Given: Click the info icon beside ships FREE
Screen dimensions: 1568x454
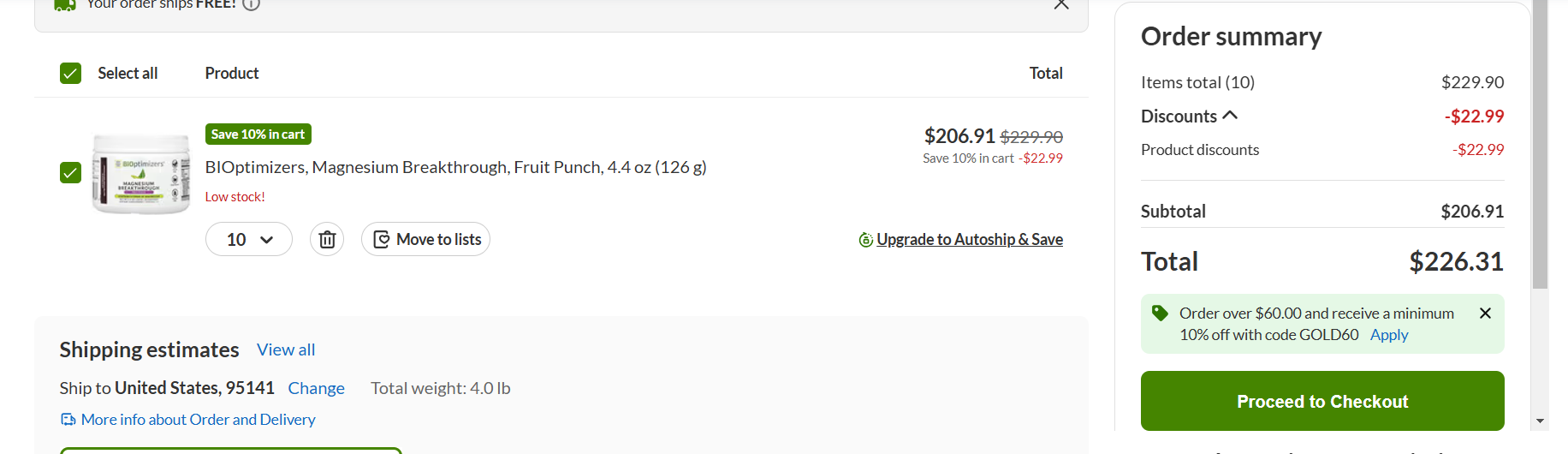Looking at the screenshot, I should [x=251, y=4].
